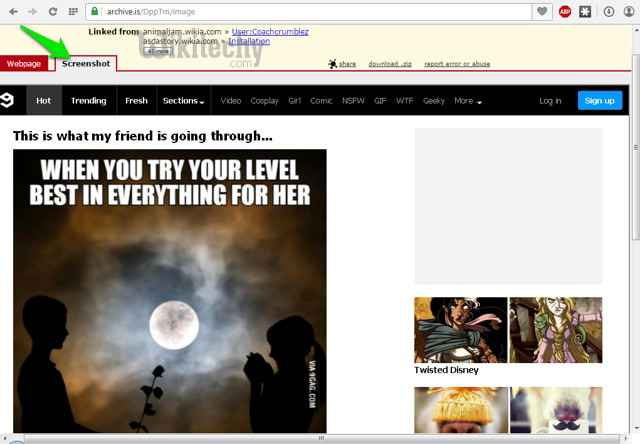Image resolution: width=640 pixels, height=444 pixels.
Task: Click the green padlock security icon
Action: click(95, 11)
